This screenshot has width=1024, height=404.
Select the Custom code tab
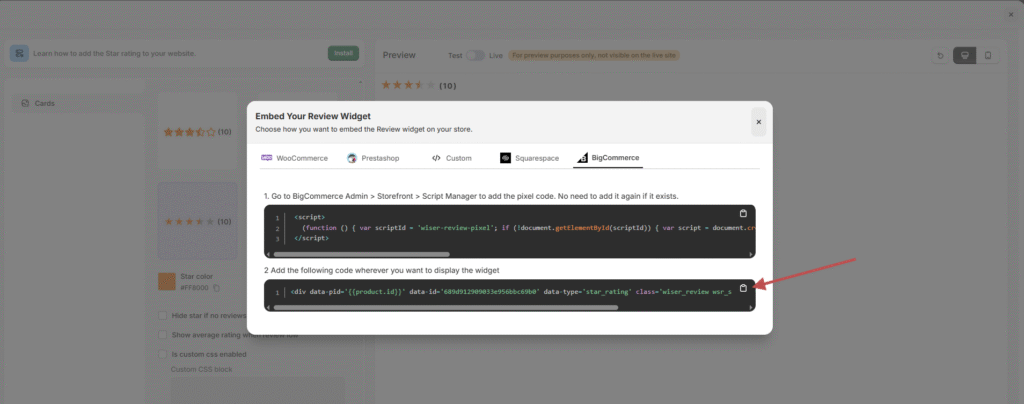click(451, 158)
